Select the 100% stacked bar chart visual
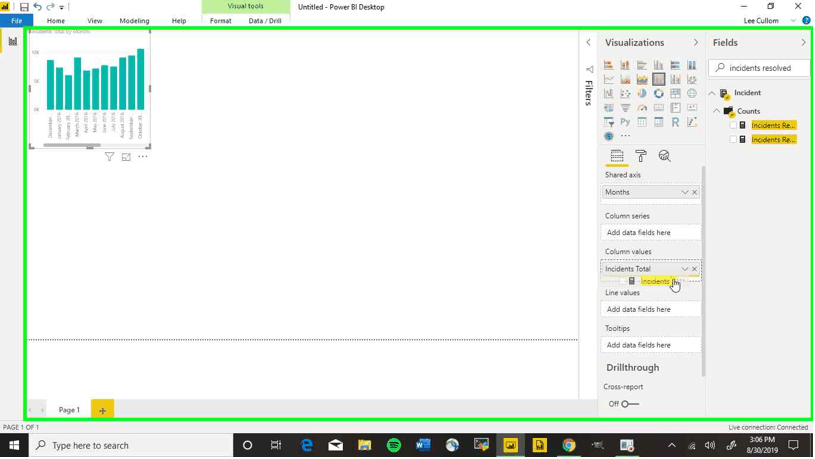Screen dimensions: 815x459 [x=675, y=65]
